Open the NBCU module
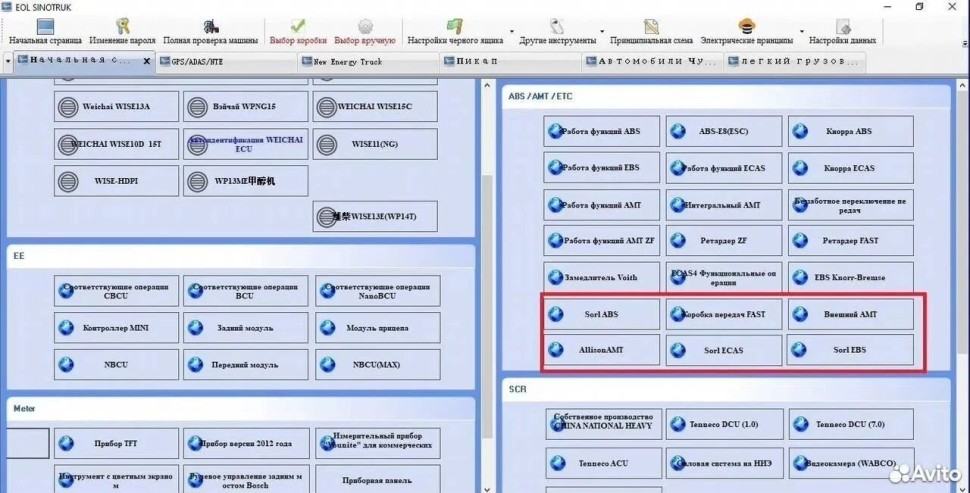970x493 pixels. pyautogui.click(x=116, y=365)
